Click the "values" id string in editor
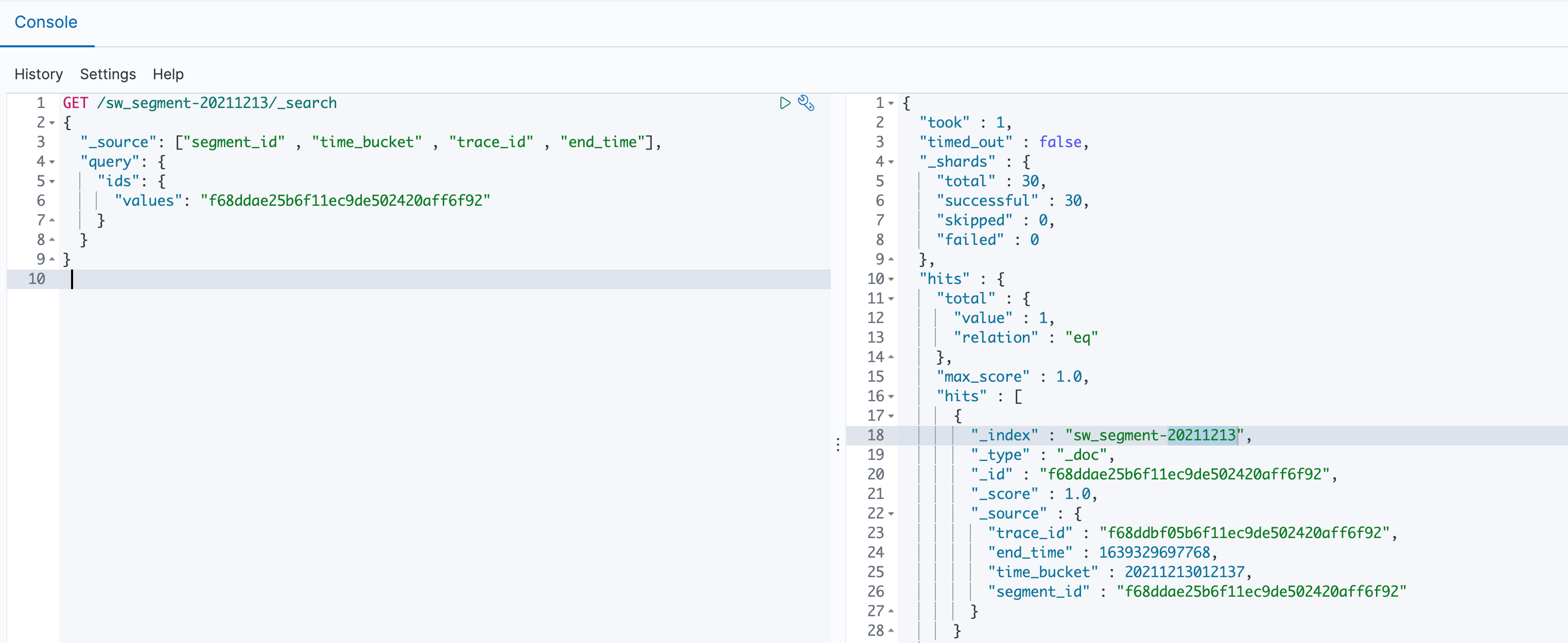 pos(345,201)
